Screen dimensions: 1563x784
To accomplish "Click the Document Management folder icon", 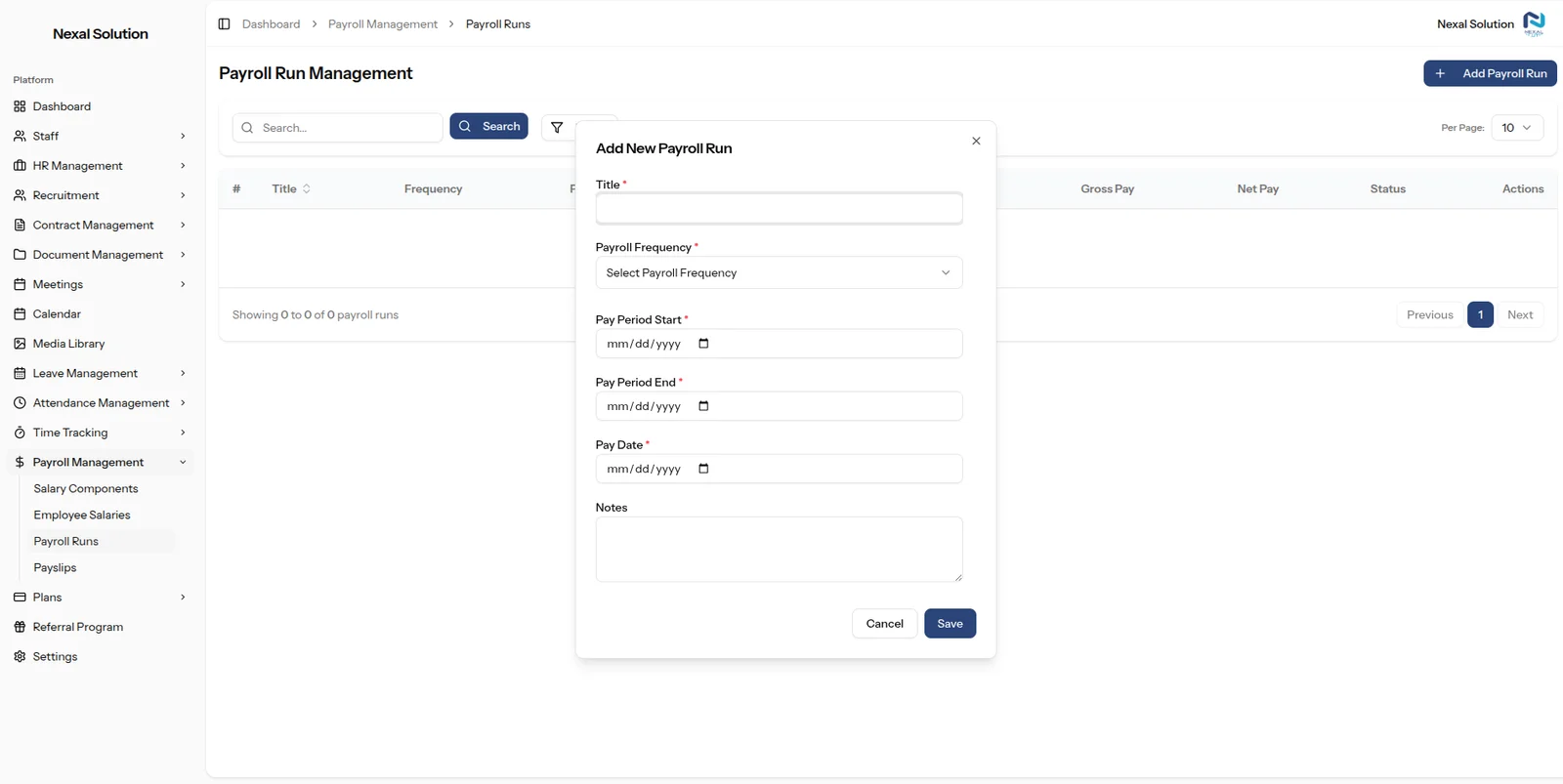I will click(20, 255).
